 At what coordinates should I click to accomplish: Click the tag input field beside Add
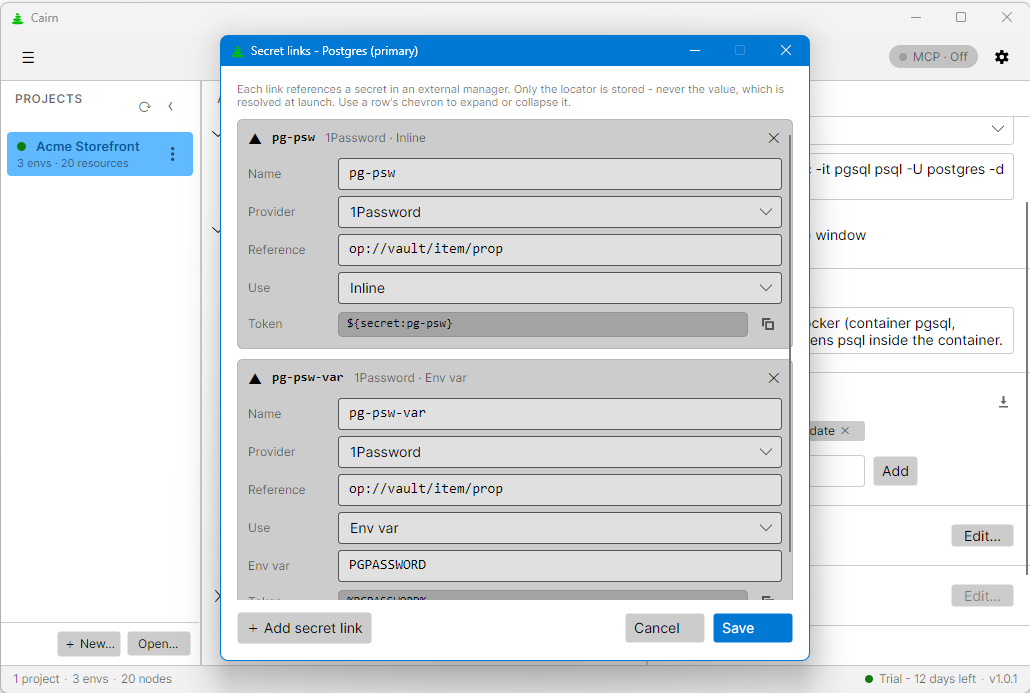pyautogui.click(x=837, y=471)
